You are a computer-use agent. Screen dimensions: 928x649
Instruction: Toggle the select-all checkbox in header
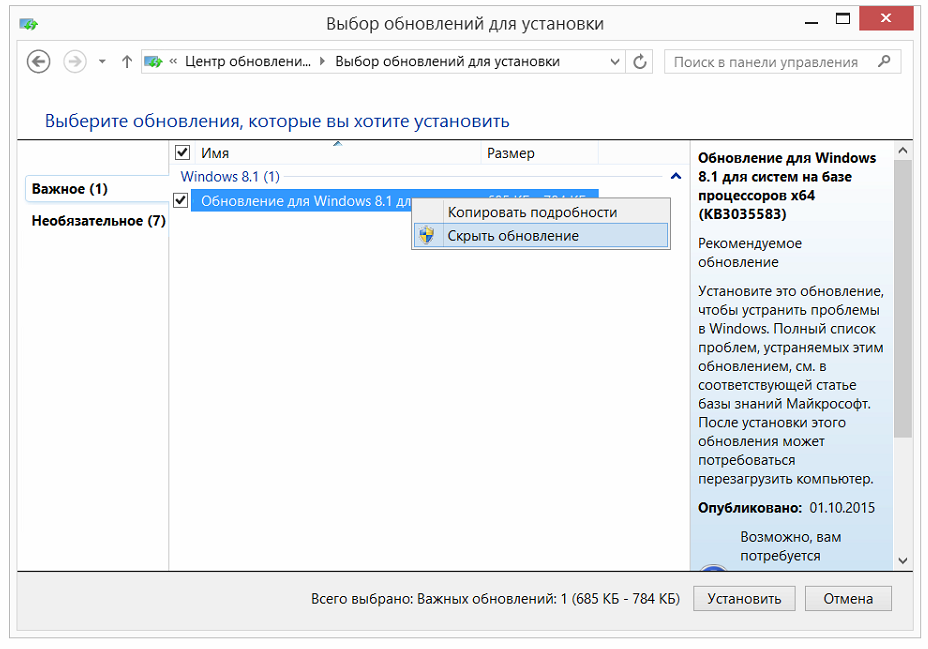[182, 153]
